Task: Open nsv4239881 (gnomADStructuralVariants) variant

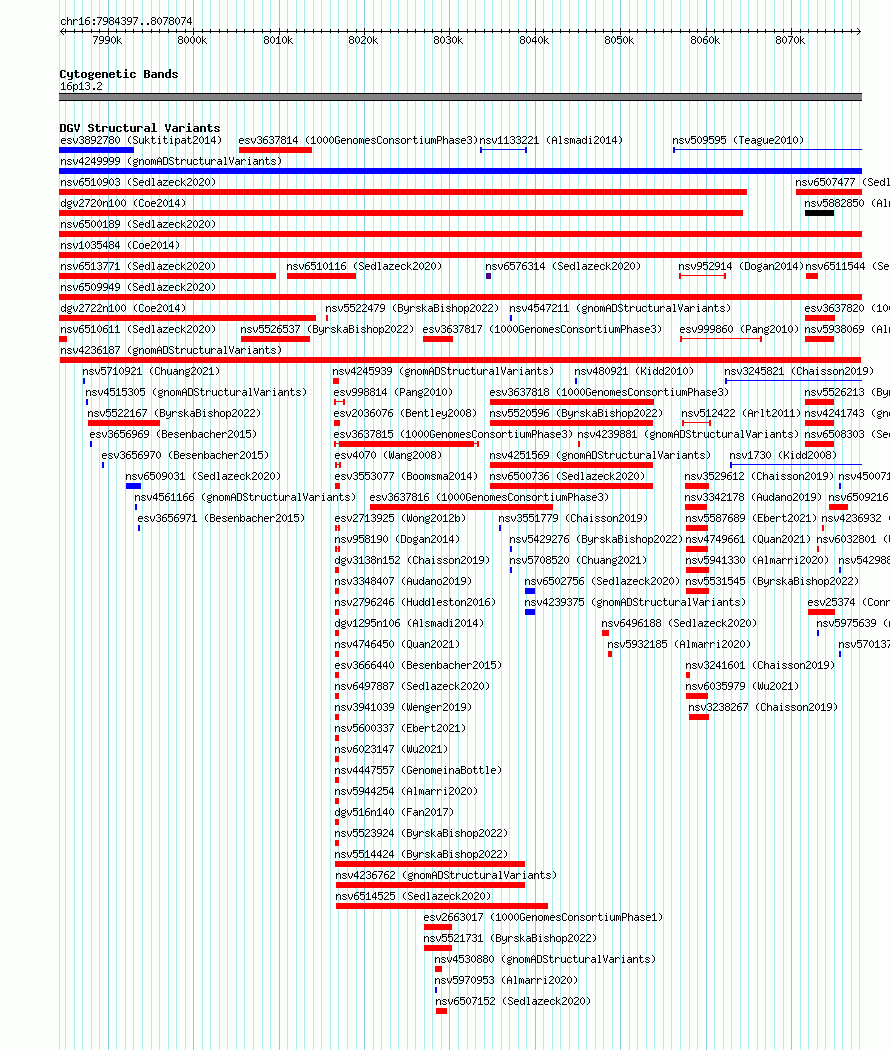Action: click(x=688, y=434)
